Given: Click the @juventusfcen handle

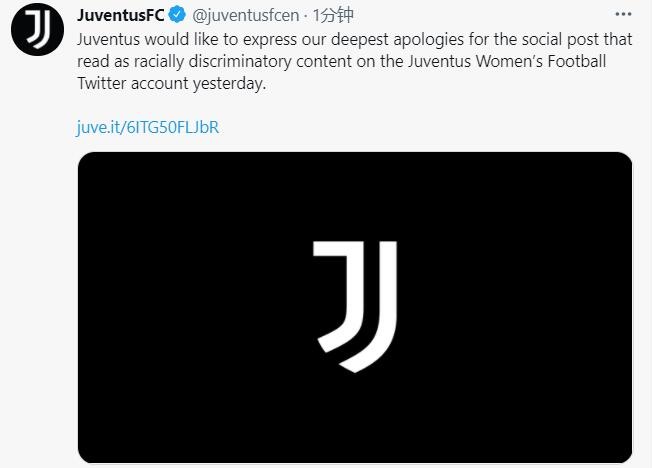Looking at the screenshot, I should 244,16.
